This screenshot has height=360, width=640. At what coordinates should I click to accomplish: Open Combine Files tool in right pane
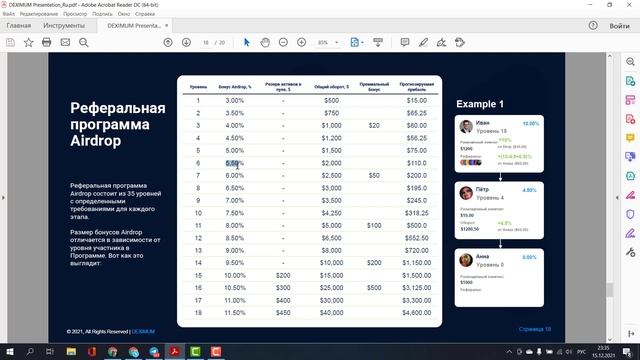point(630,157)
